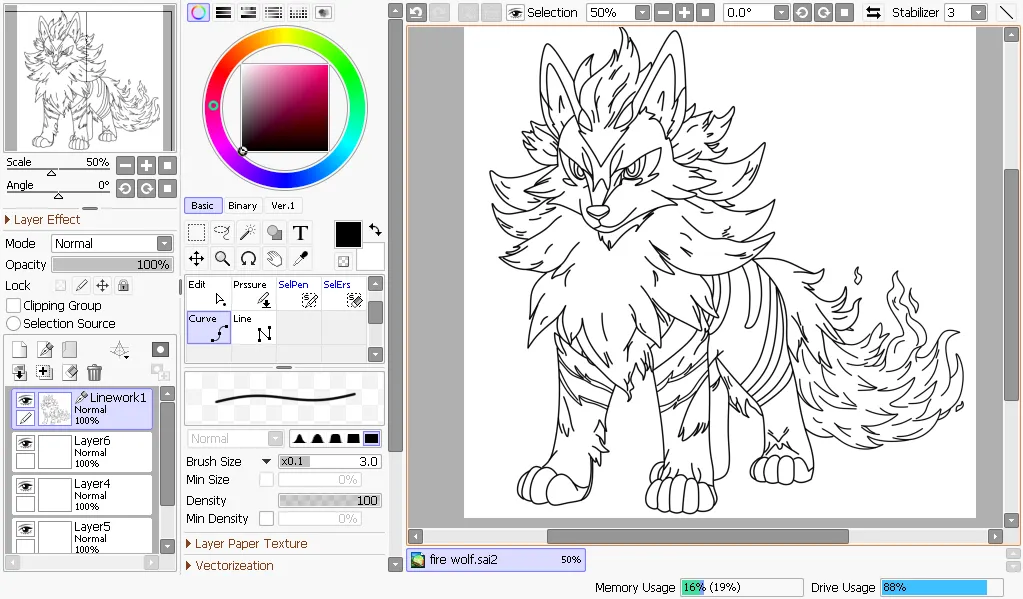Show the swatches panel icon
This screenshot has height=599, width=1023.
click(x=298, y=12)
